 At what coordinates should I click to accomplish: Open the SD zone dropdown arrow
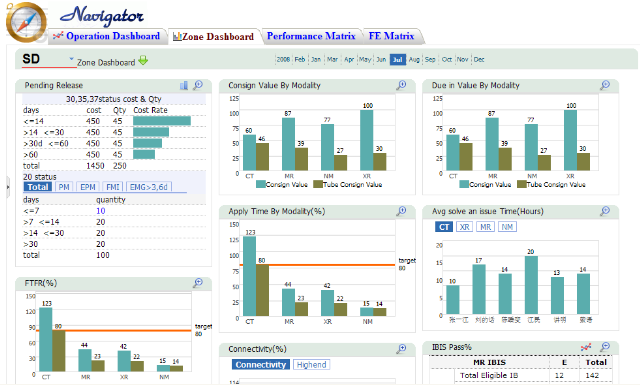click(71, 59)
